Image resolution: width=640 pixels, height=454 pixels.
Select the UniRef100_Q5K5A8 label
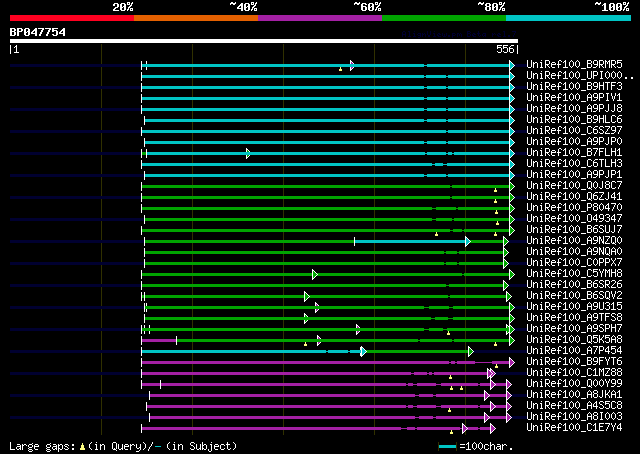(x=574, y=340)
